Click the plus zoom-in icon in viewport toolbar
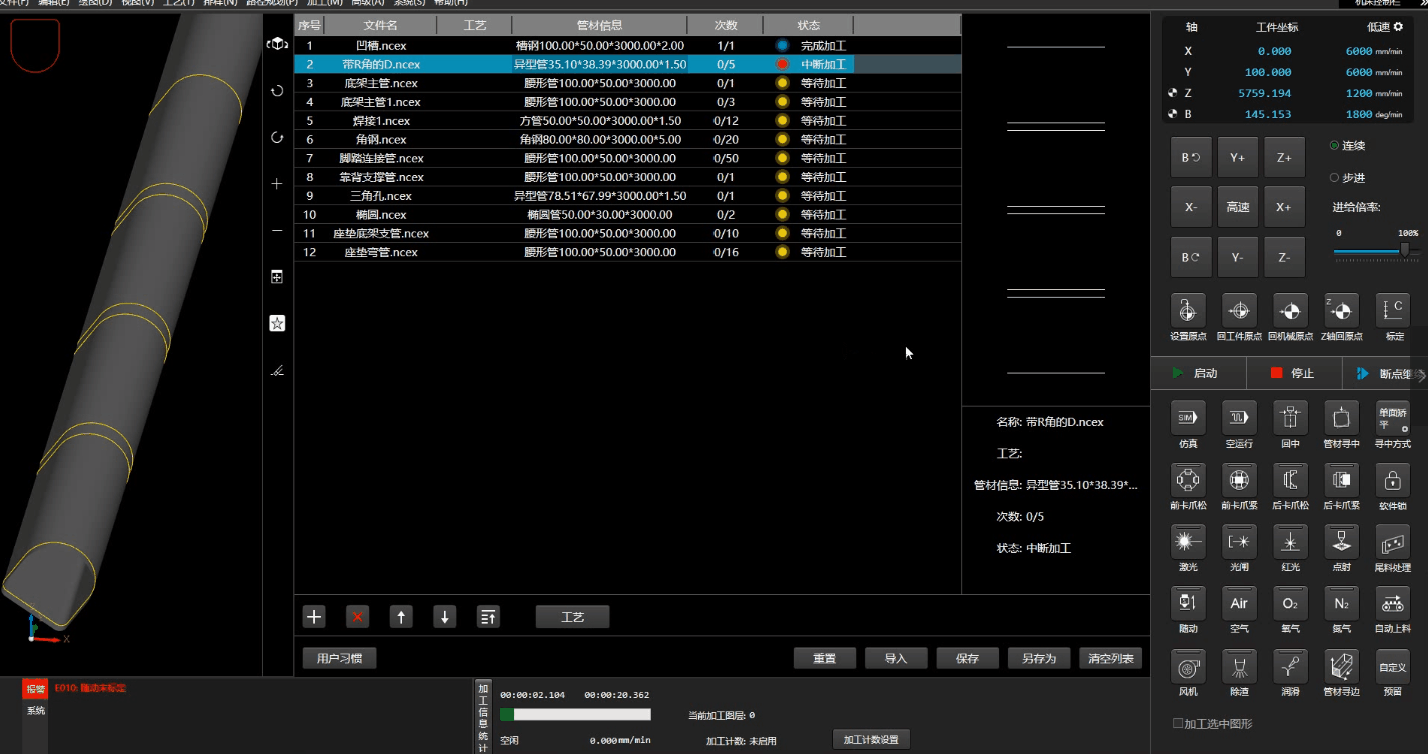The width and height of the screenshot is (1428, 754). click(277, 184)
